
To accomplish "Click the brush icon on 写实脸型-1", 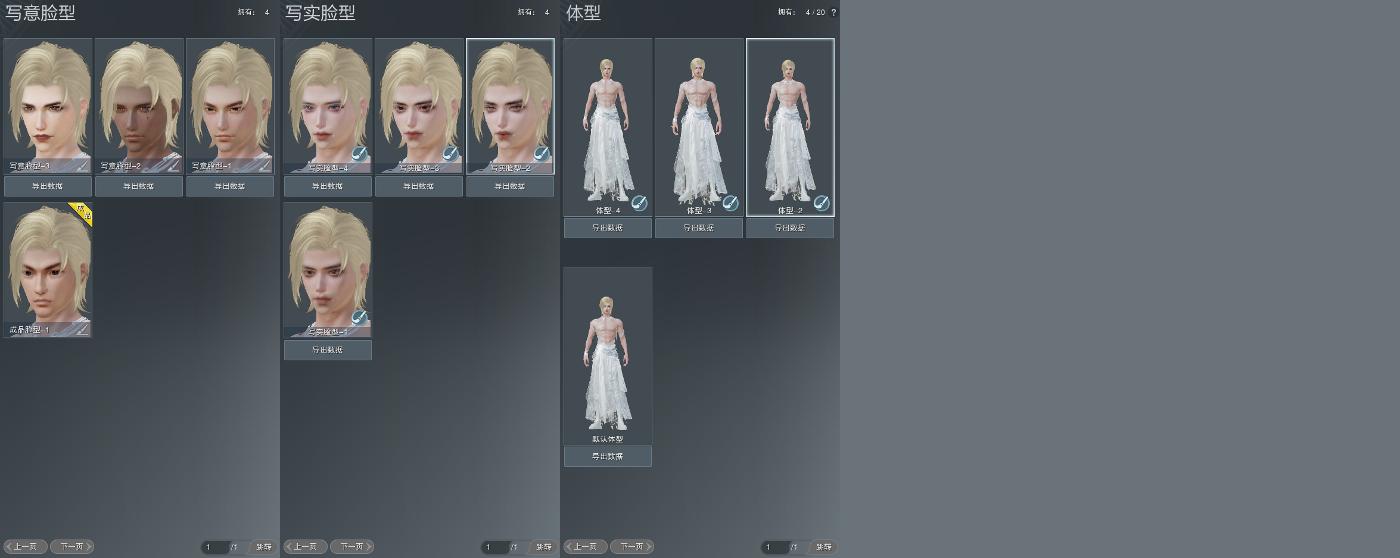I will pos(359,318).
